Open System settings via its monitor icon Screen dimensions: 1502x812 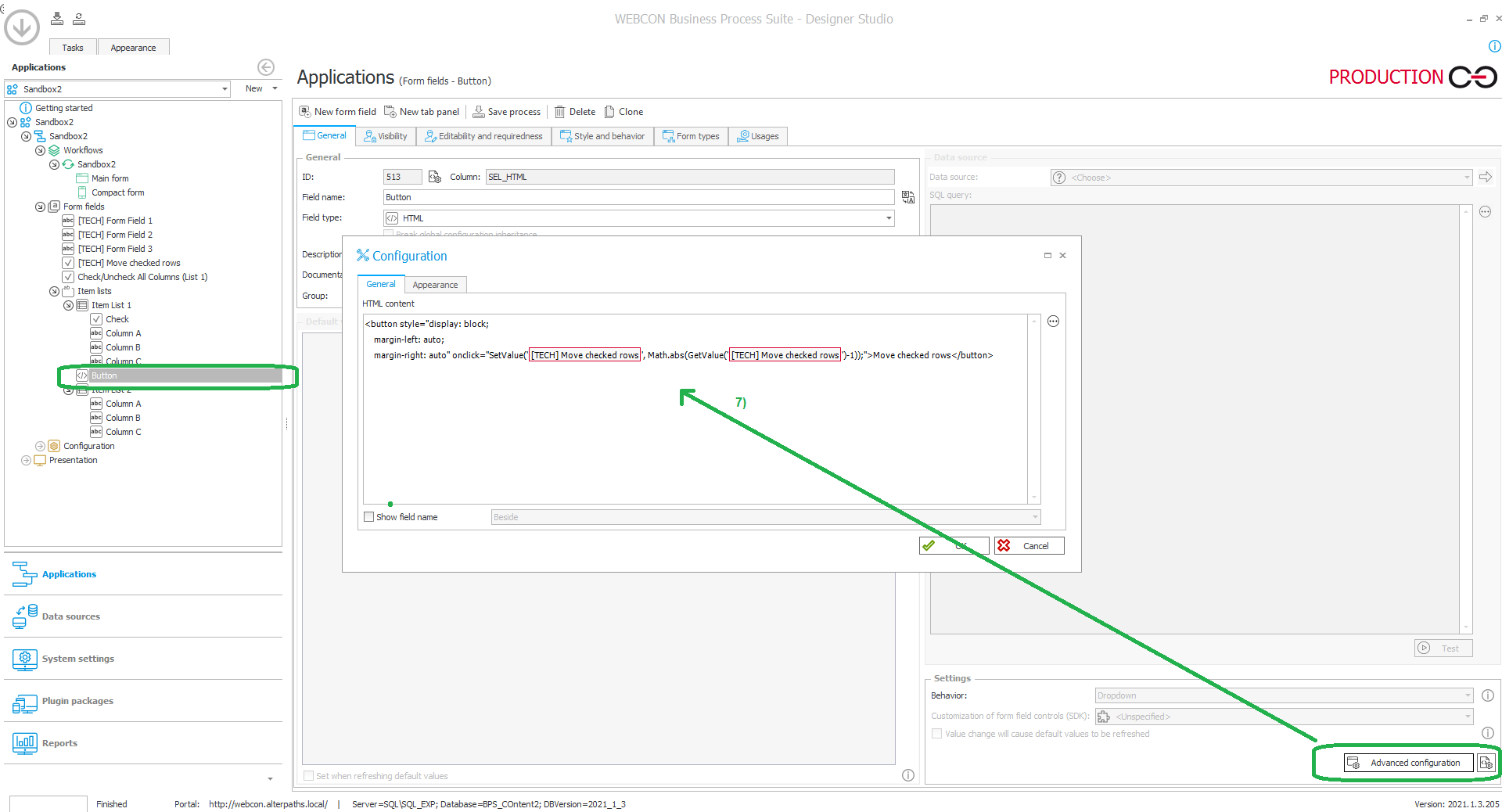24,659
